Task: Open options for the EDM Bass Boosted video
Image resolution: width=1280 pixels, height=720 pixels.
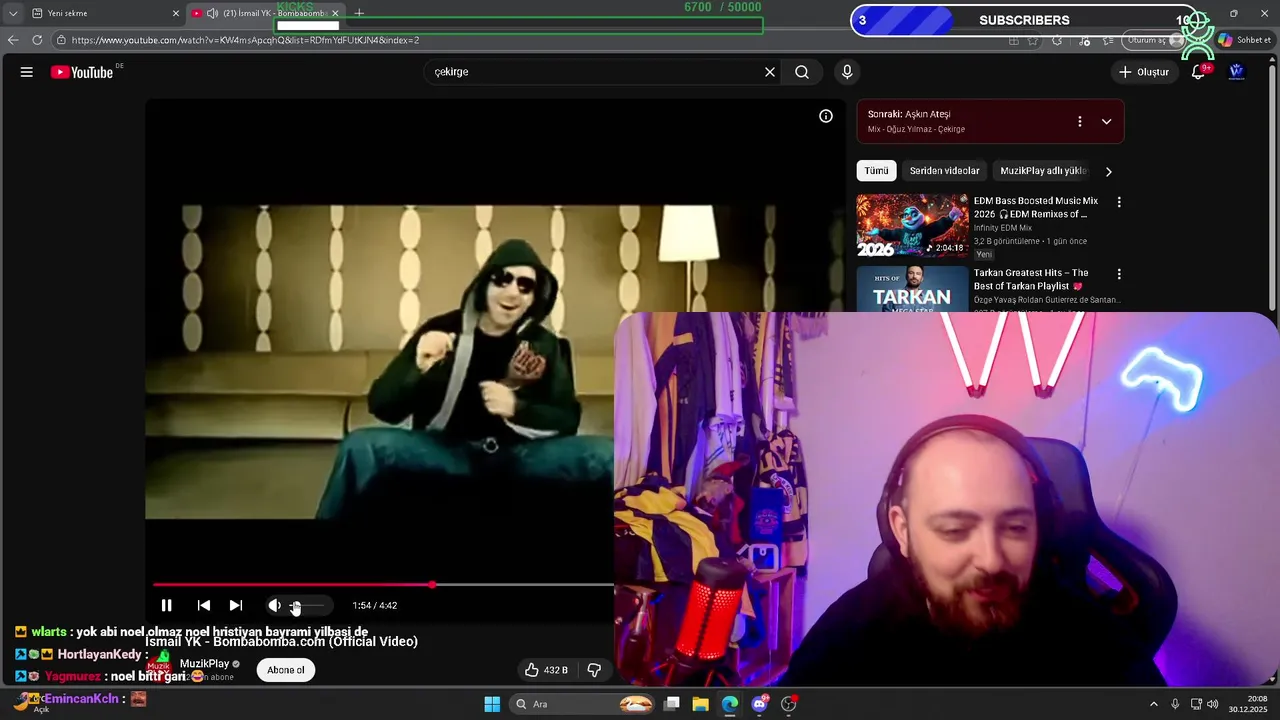Action: (1119, 202)
